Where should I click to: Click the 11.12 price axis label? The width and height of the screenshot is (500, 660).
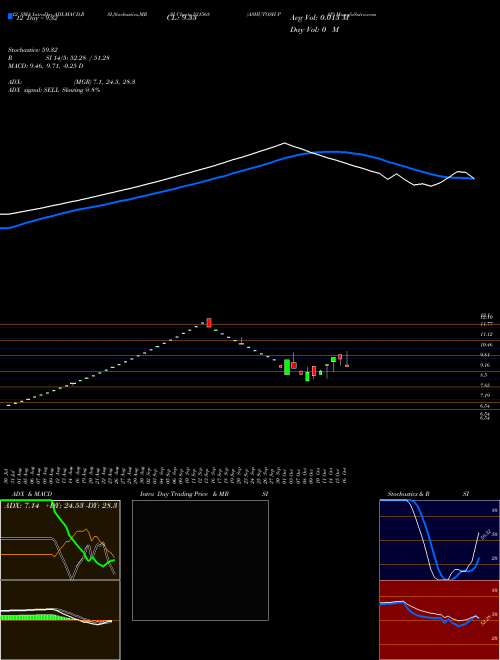(x=487, y=334)
